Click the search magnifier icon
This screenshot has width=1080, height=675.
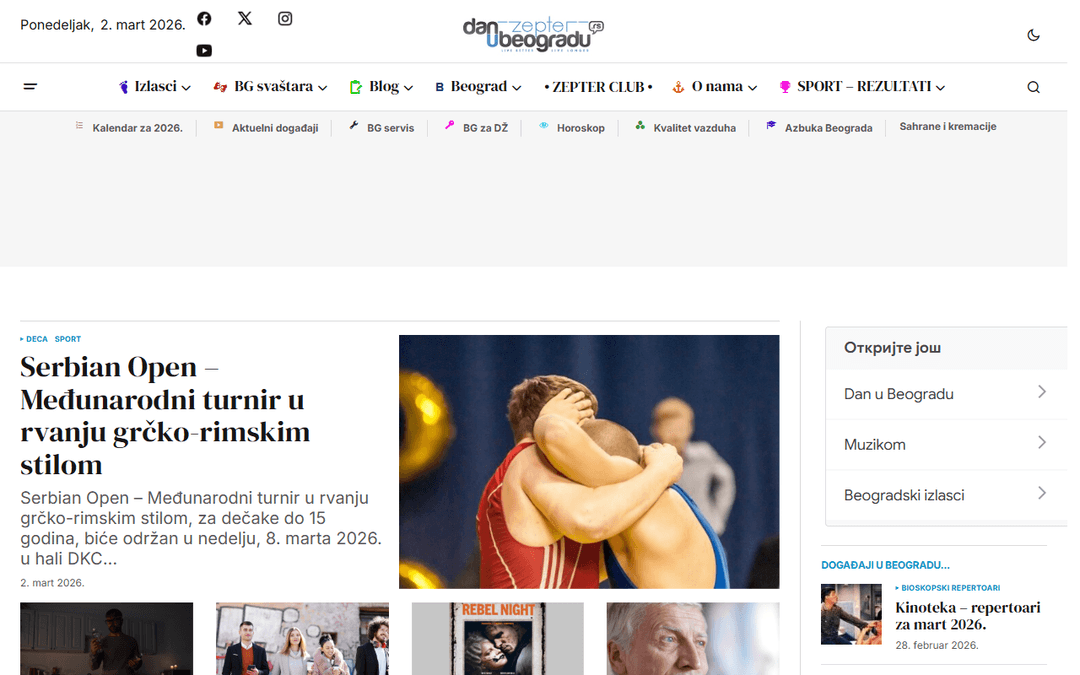(x=1033, y=87)
